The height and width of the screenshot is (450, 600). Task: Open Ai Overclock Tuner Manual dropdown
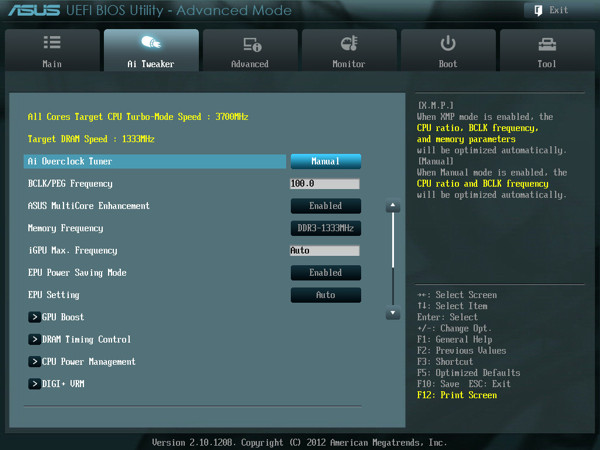(326, 161)
